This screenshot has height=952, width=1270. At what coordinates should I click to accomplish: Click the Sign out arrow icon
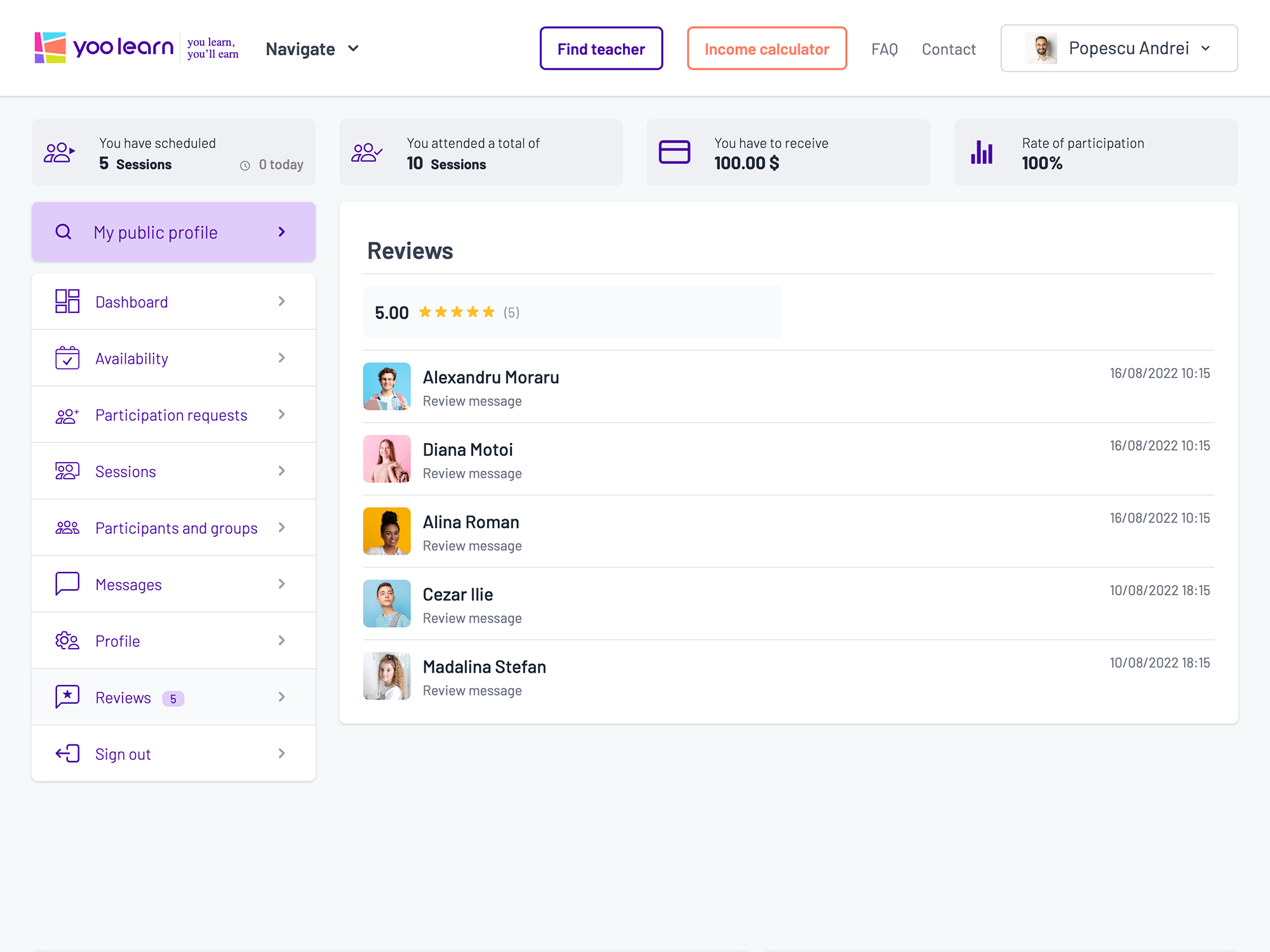pos(67,753)
